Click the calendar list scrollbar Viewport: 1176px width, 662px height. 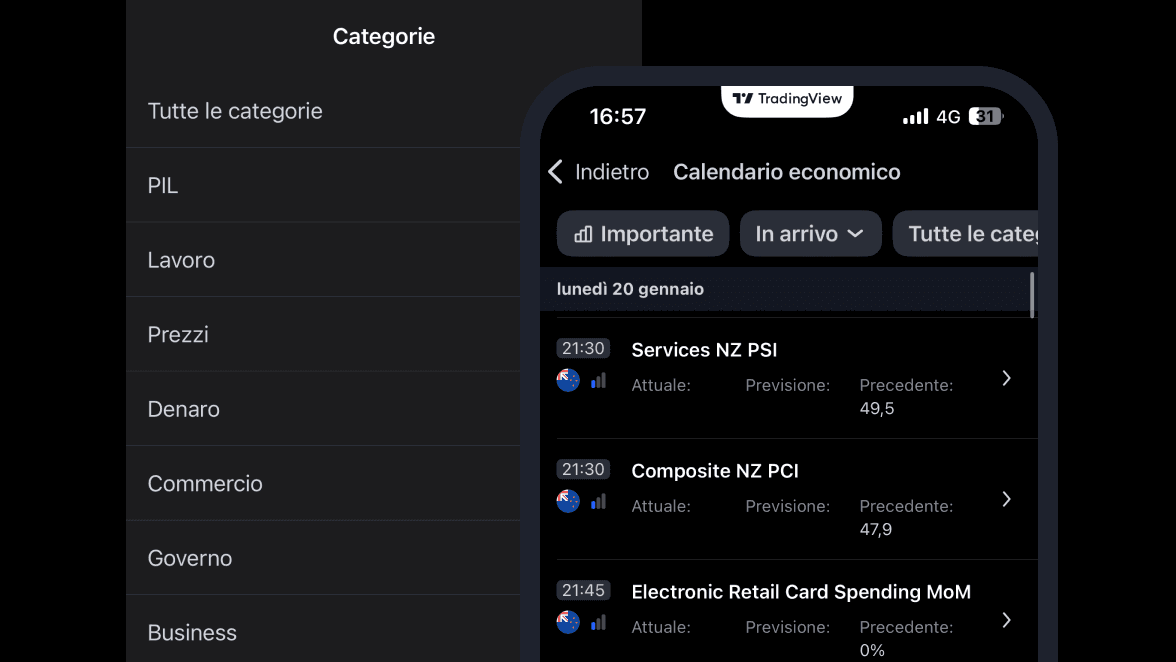pos(1032,294)
